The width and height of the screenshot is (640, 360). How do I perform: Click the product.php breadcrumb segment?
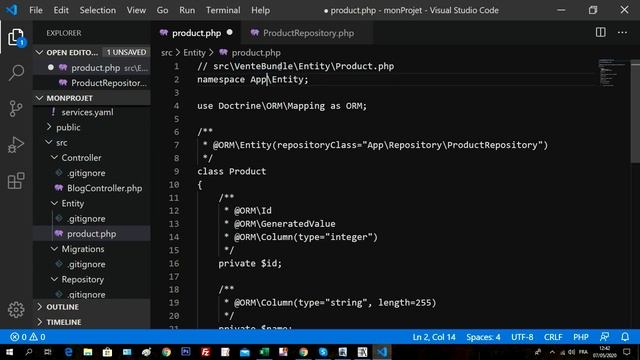[x=256, y=53]
